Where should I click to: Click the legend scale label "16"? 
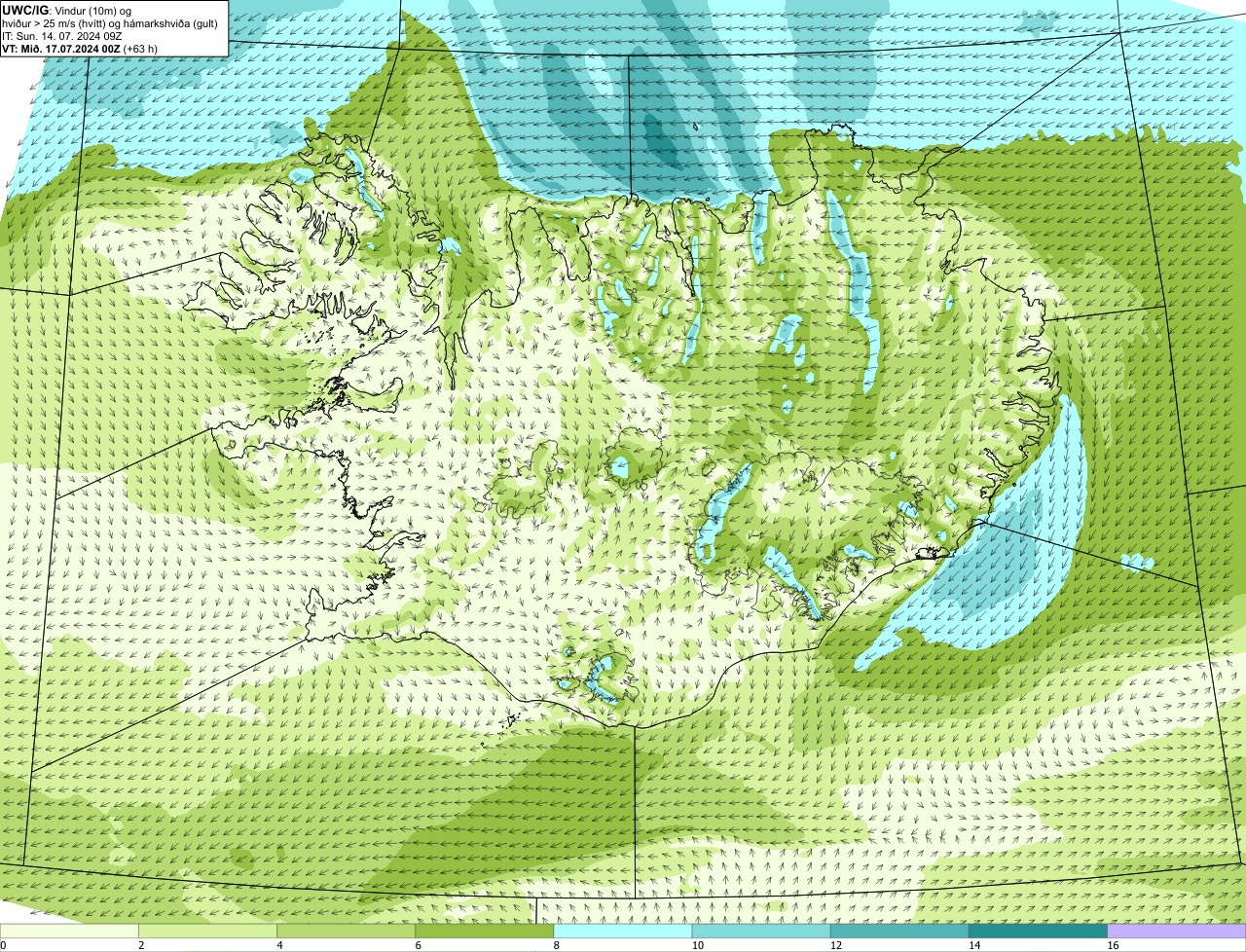(x=1113, y=945)
